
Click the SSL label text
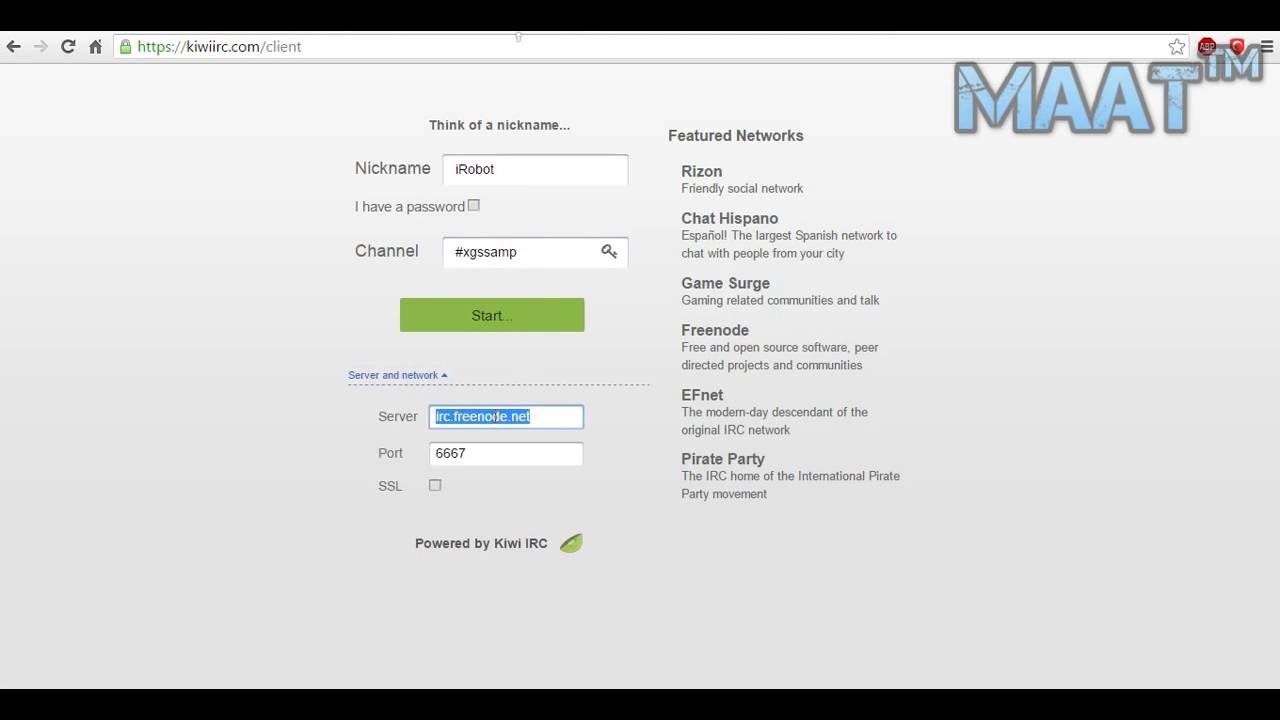tap(390, 486)
